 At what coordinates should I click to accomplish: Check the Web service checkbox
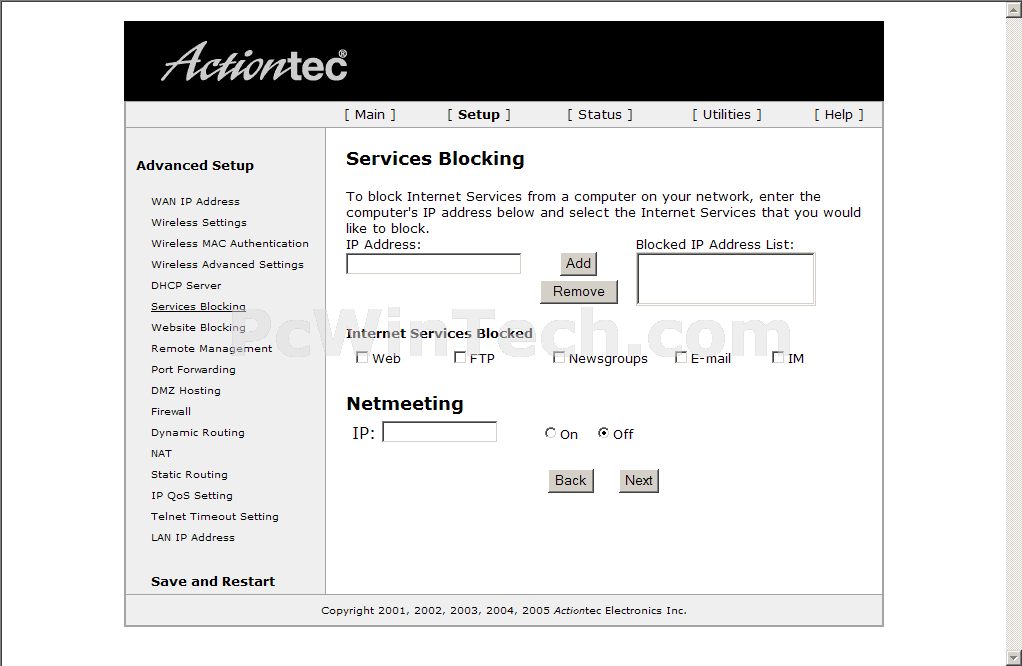362,358
